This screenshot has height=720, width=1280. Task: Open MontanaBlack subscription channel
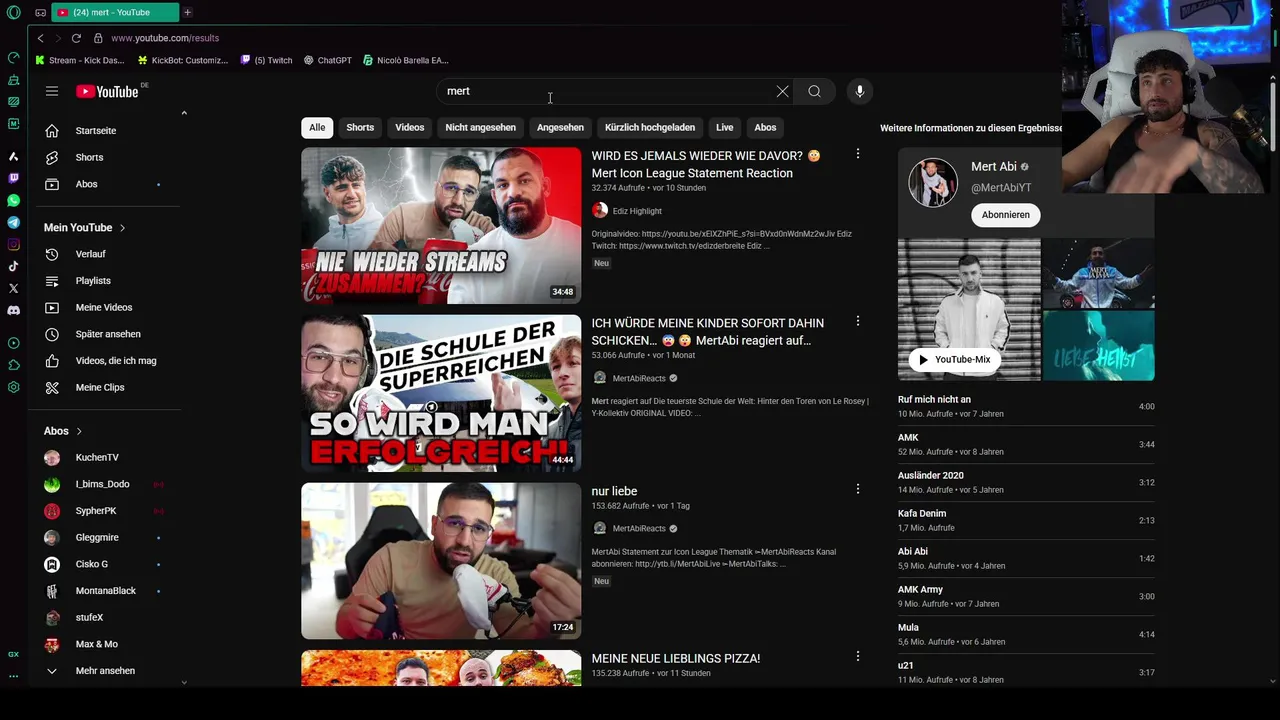[x=105, y=591]
